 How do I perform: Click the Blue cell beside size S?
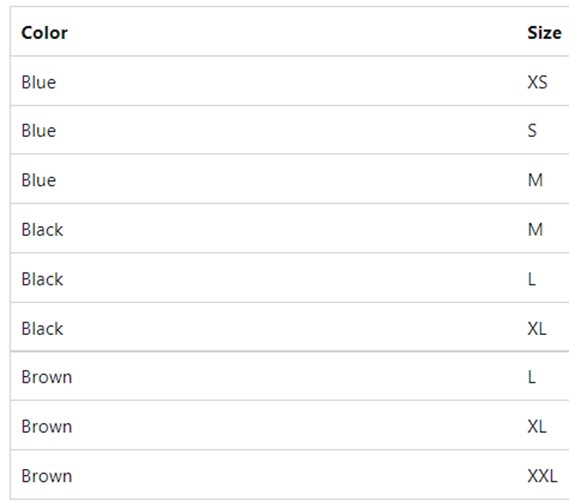click(x=38, y=131)
